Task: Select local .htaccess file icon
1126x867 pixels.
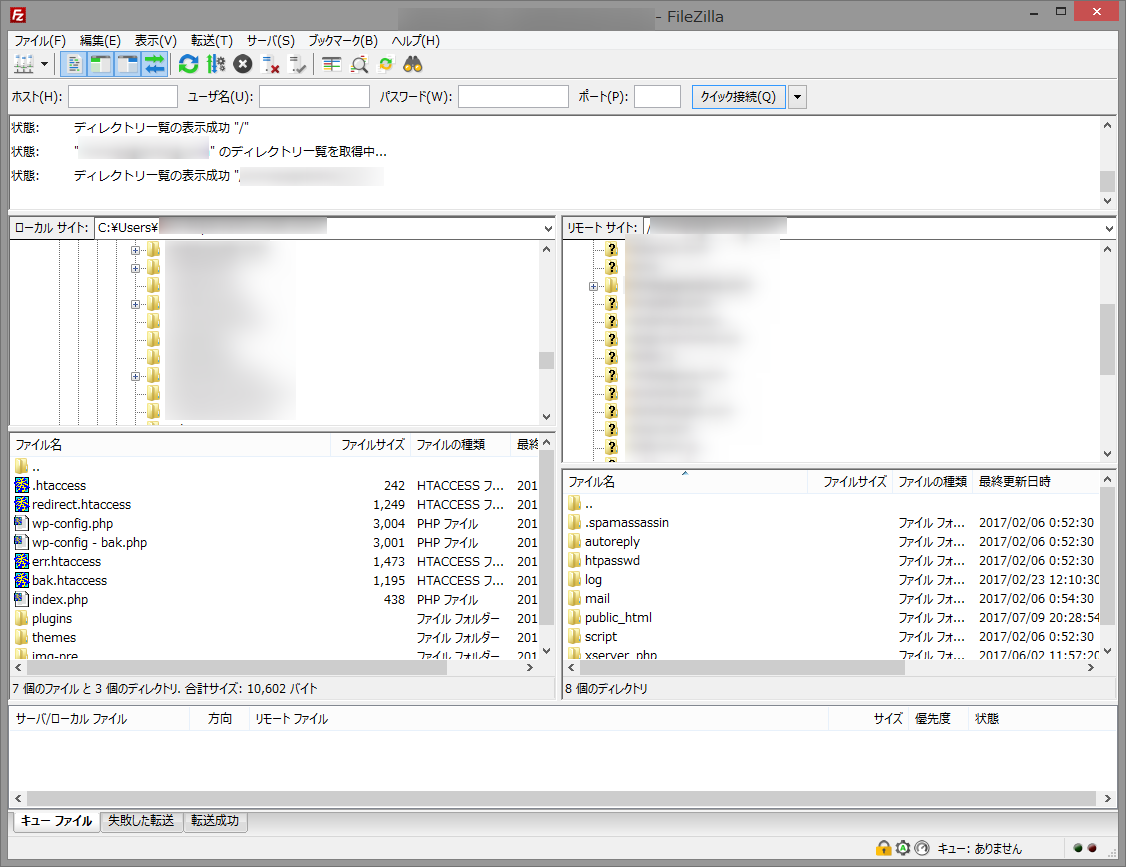Action: (22, 485)
